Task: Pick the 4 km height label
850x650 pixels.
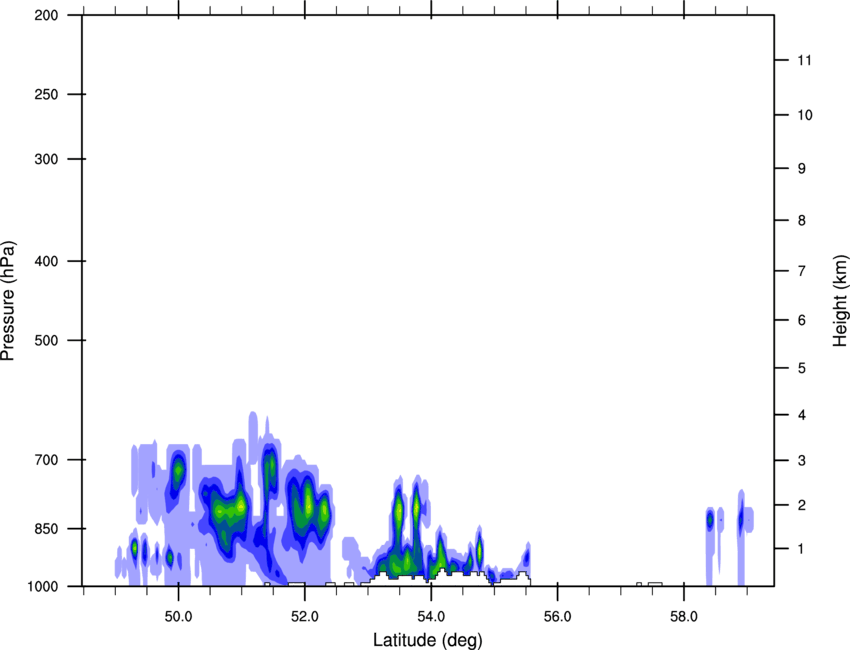Action: [x=802, y=415]
